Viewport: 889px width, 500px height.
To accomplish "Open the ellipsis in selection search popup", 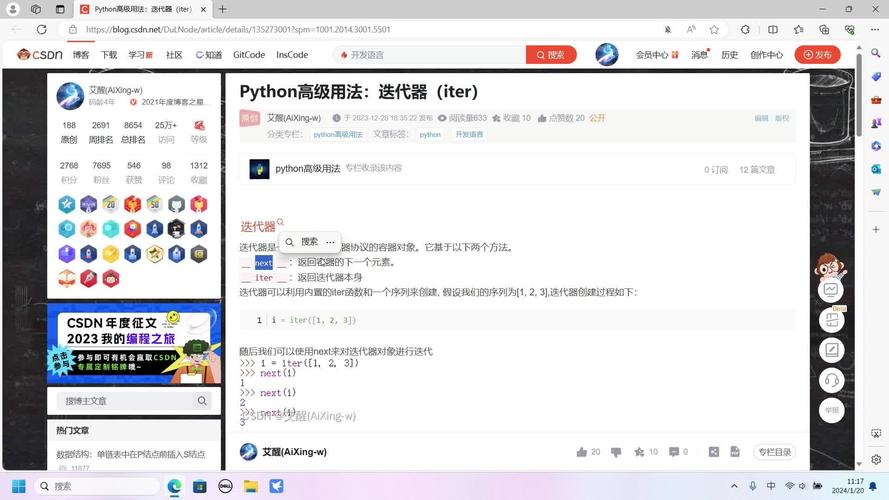I will [330, 242].
